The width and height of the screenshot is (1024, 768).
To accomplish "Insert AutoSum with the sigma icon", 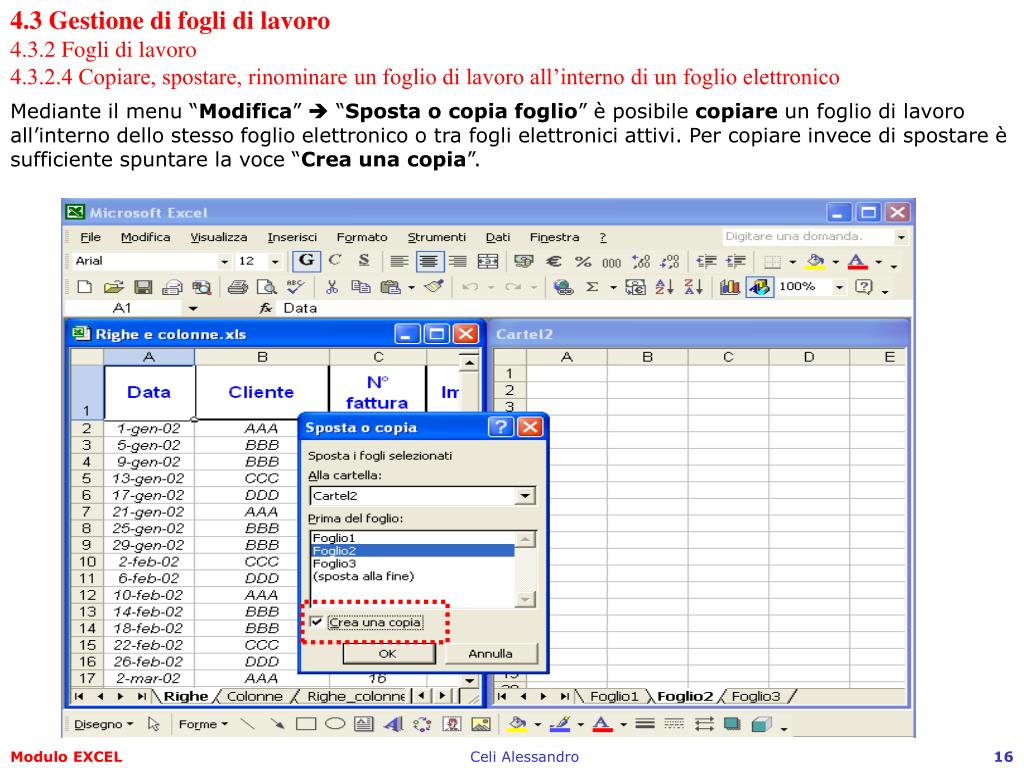I will 592,287.
